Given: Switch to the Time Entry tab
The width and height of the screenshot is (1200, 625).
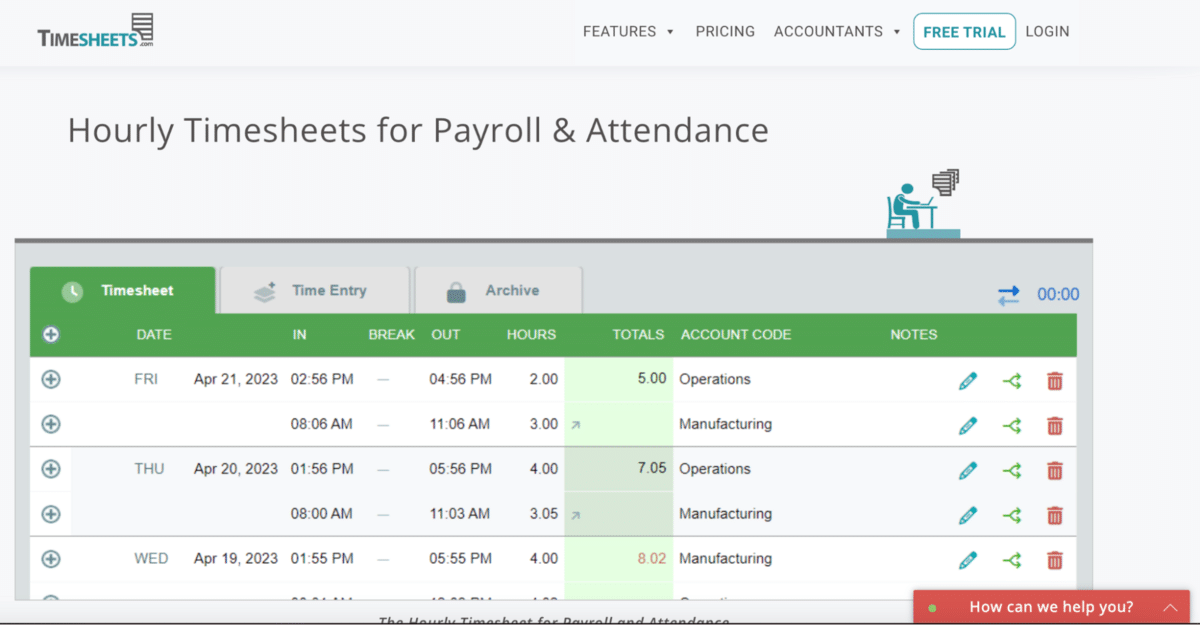Looking at the screenshot, I should [314, 291].
